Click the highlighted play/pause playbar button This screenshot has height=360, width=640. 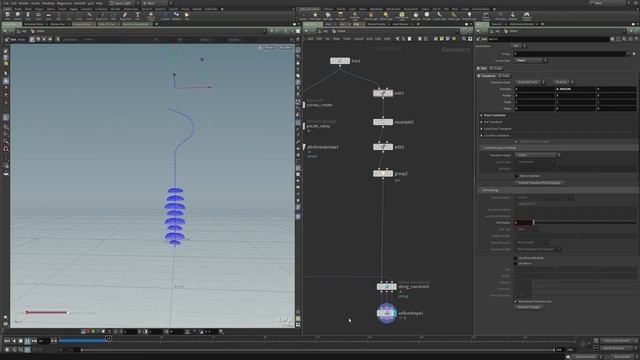tap(27, 340)
